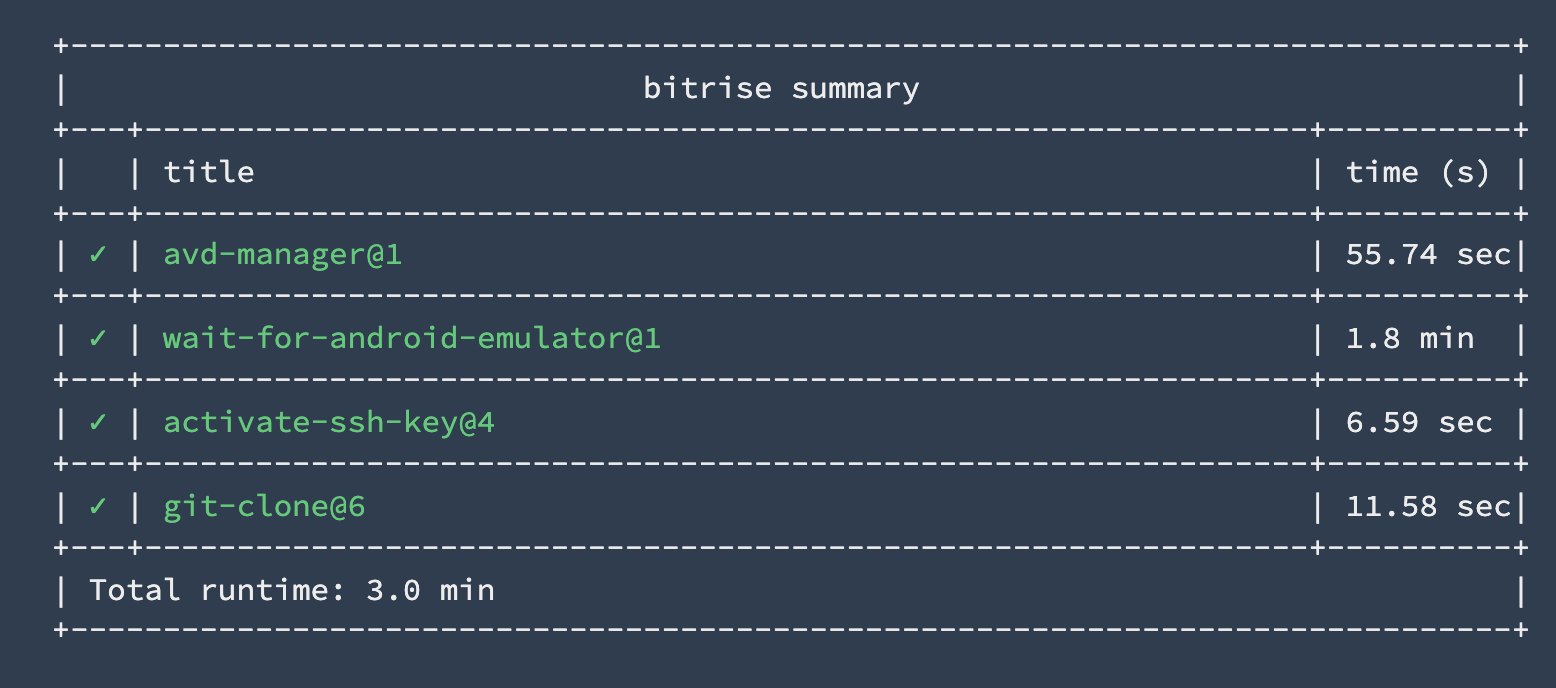Click the checkmark next to wait-for-android-emulator@1
Image resolution: width=1556 pixels, height=688 pixels.
[x=97, y=339]
